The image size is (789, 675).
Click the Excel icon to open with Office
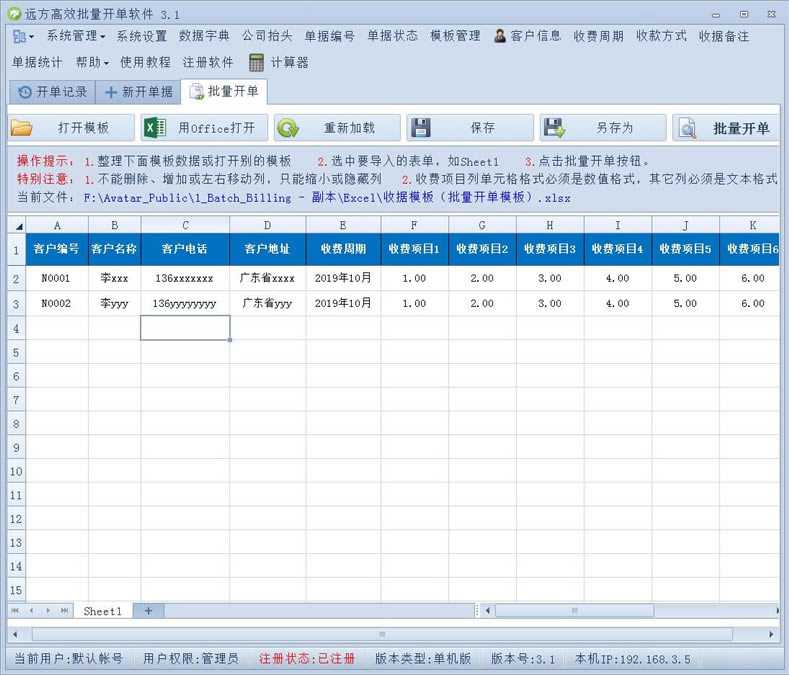[155, 128]
